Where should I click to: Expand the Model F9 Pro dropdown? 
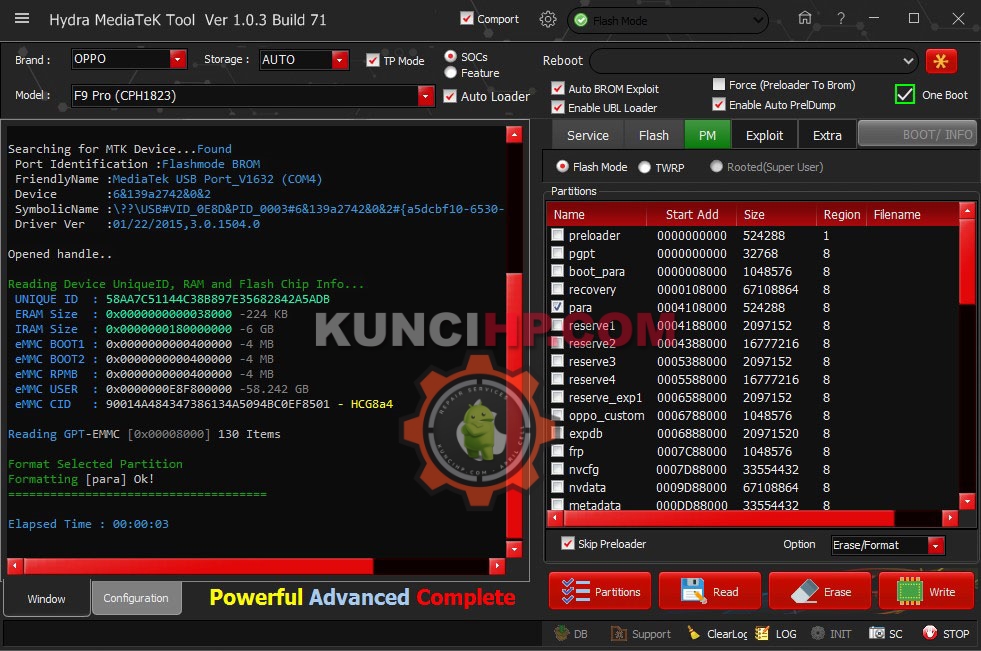[425, 96]
